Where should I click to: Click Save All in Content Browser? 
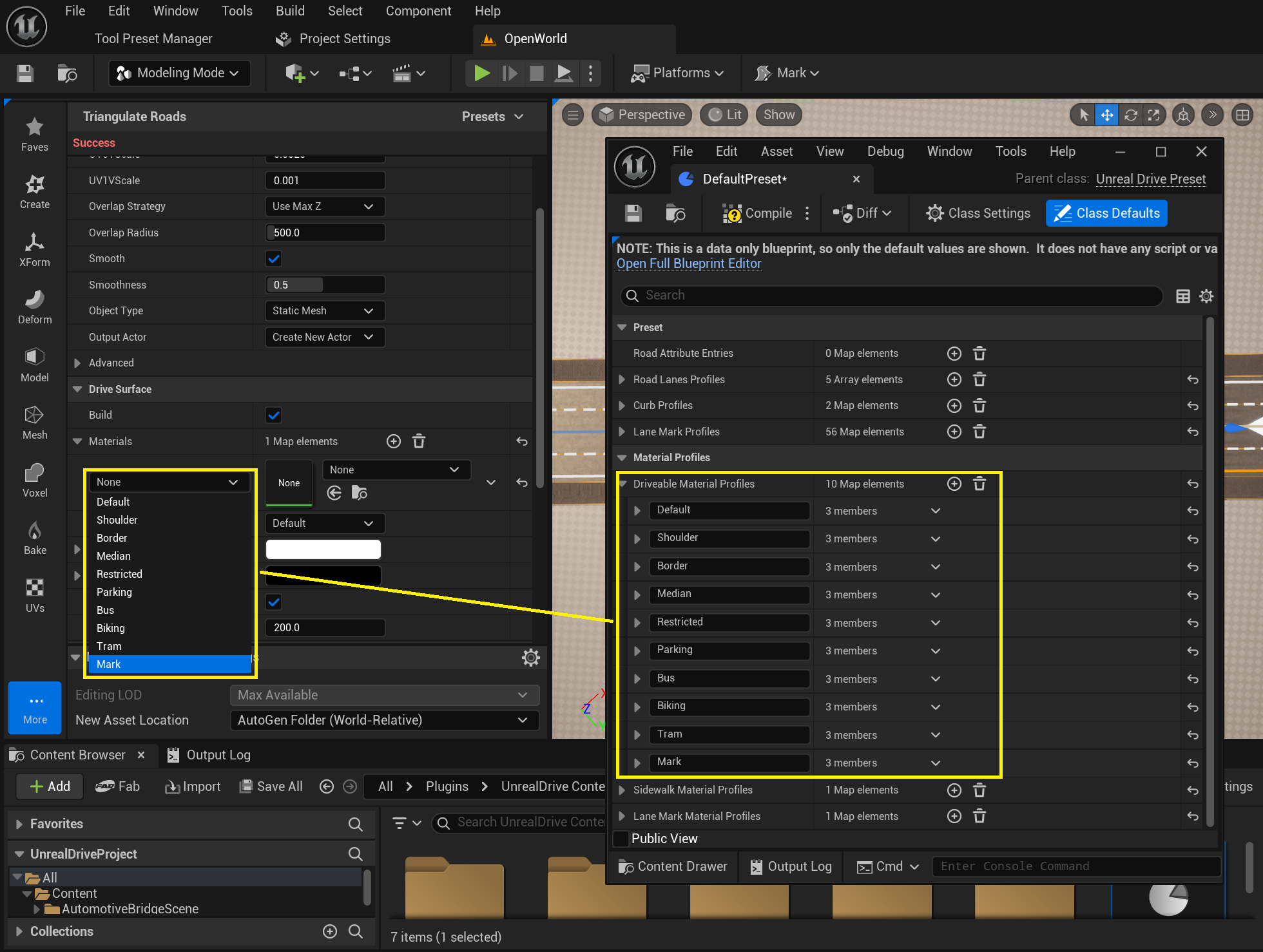pyautogui.click(x=271, y=786)
